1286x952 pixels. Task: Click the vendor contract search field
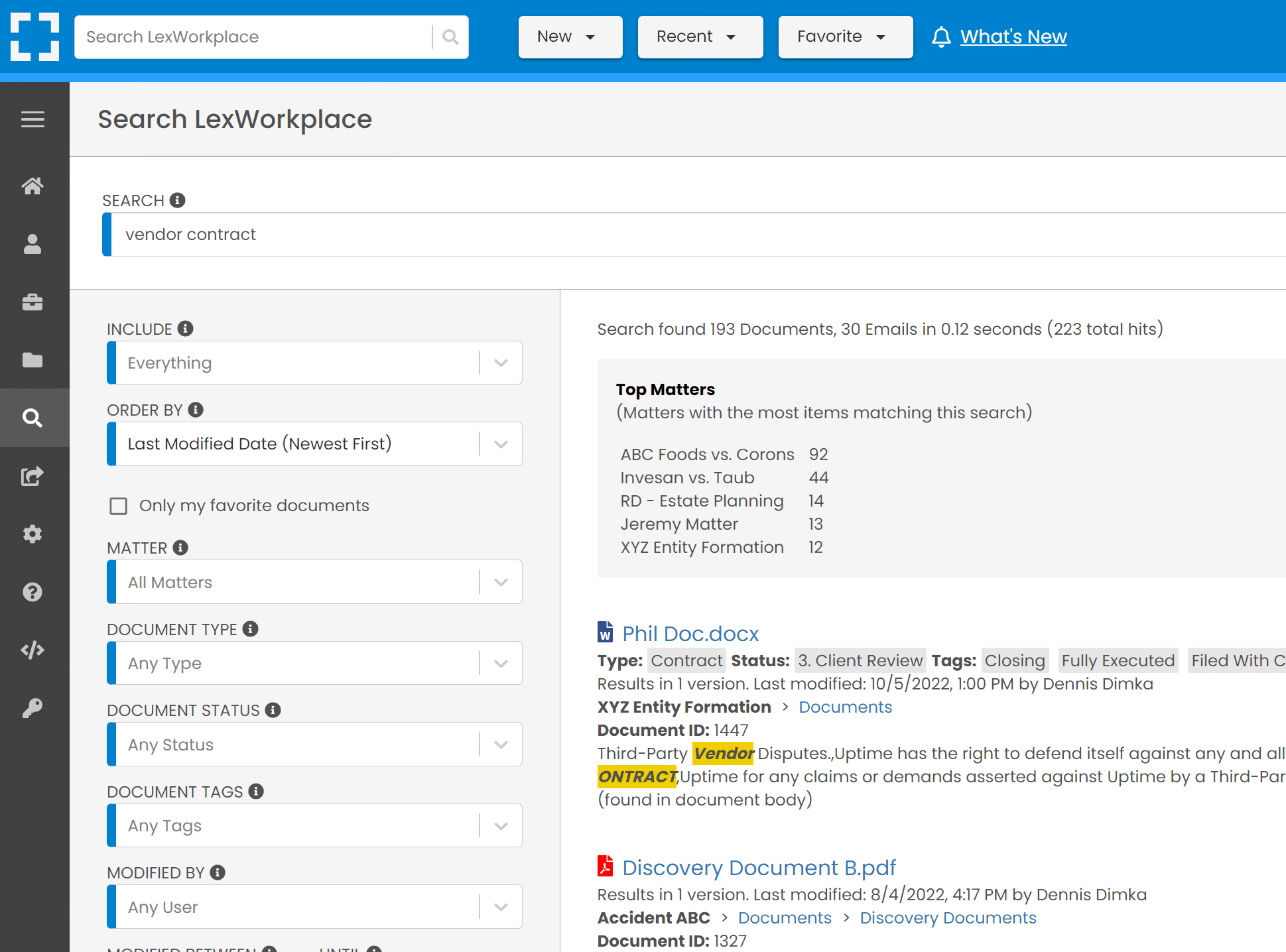click(694, 235)
